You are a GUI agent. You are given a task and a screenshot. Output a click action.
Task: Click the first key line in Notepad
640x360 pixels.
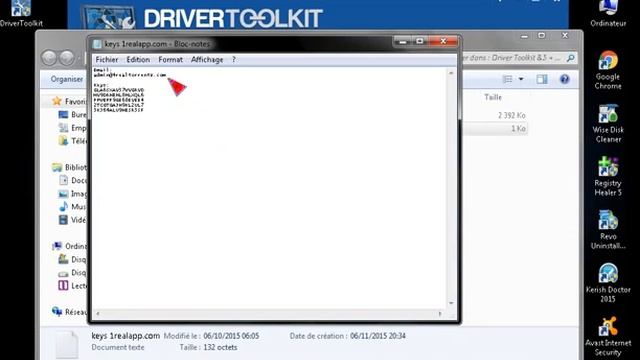(x=119, y=90)
